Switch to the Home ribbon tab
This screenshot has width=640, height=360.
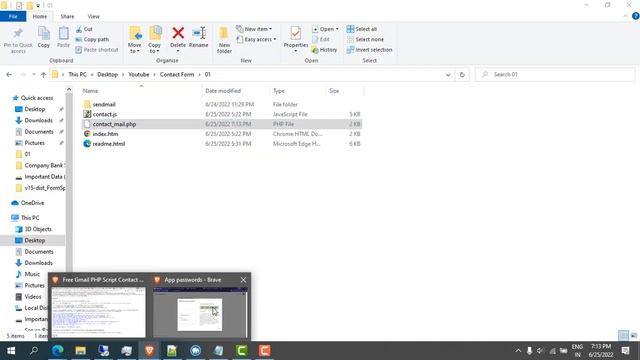(40, 16)
